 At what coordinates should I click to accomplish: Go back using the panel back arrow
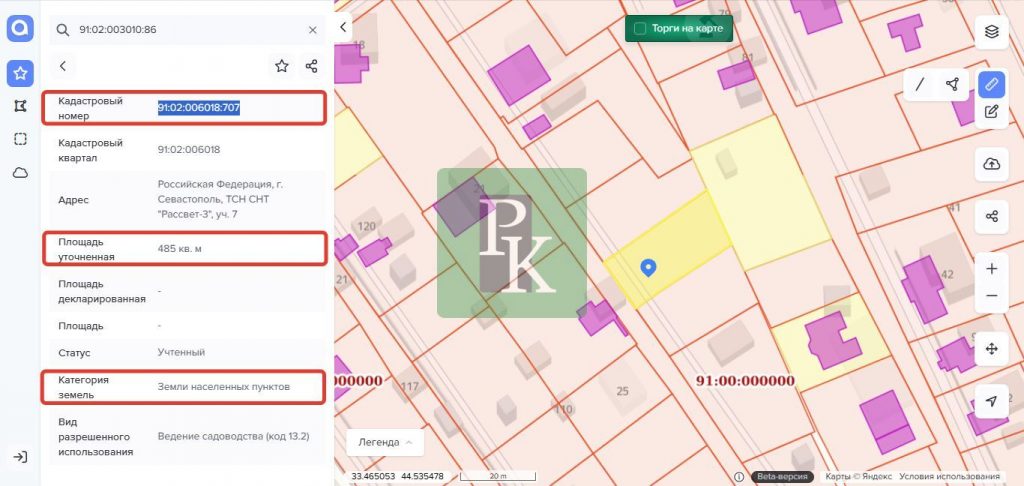(63, 66)
